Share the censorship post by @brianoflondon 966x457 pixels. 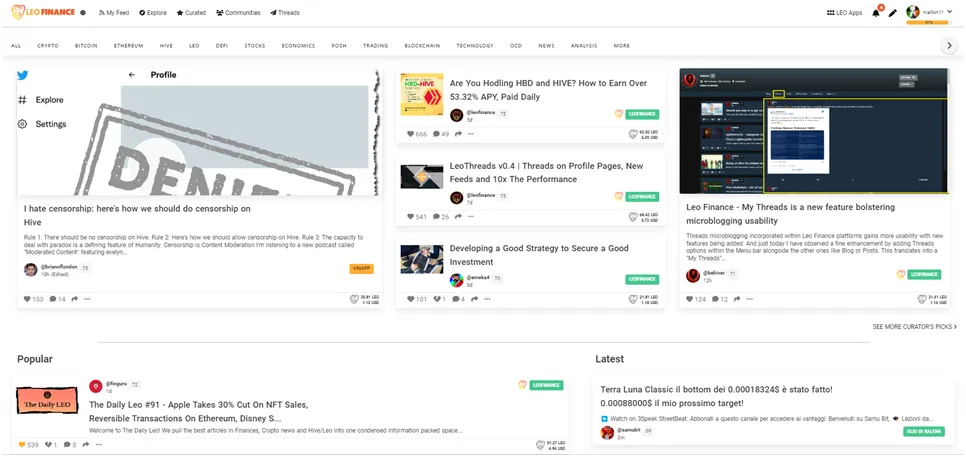75,299
